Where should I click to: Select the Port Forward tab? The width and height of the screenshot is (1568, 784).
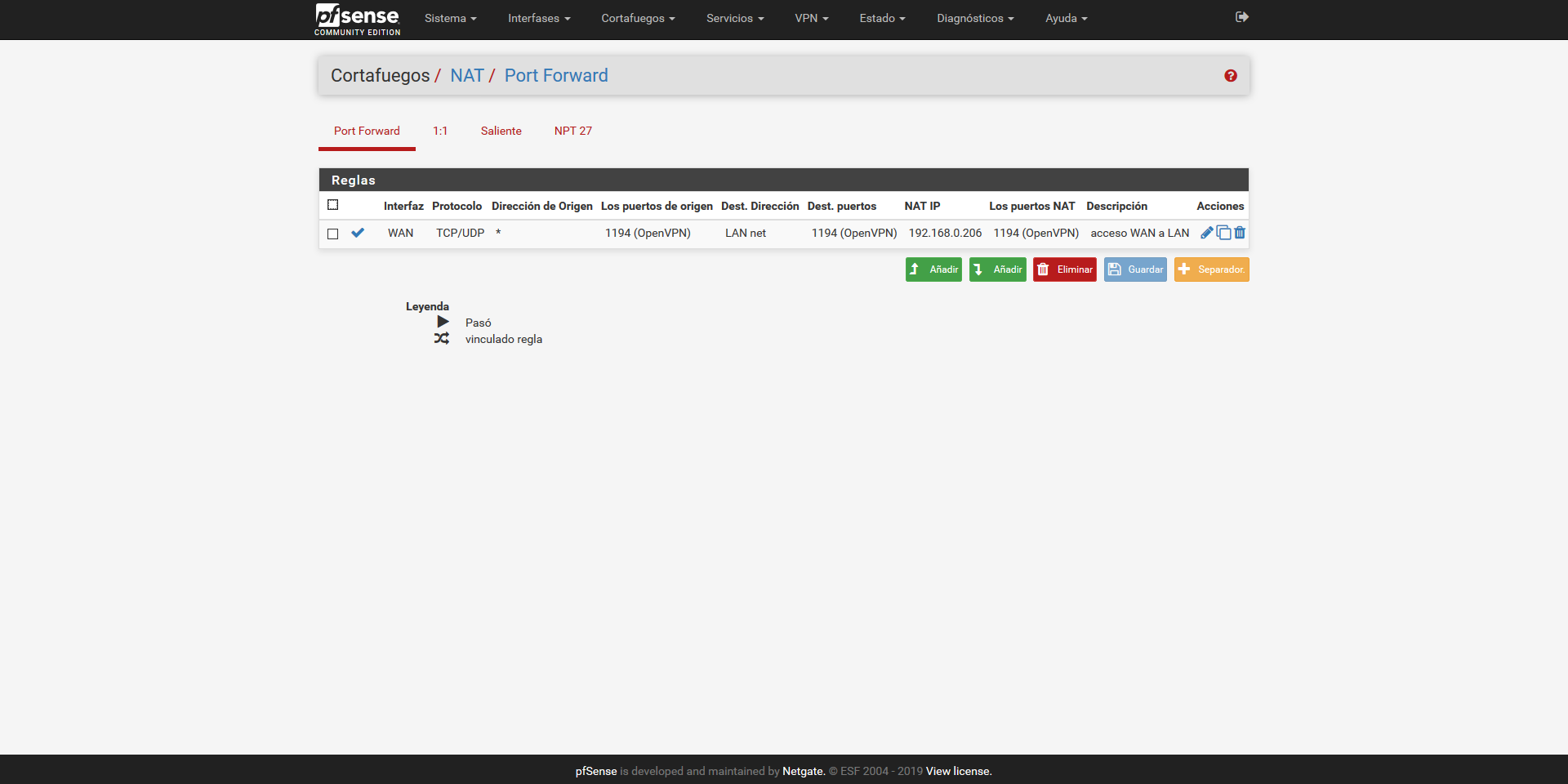[367, 131]
